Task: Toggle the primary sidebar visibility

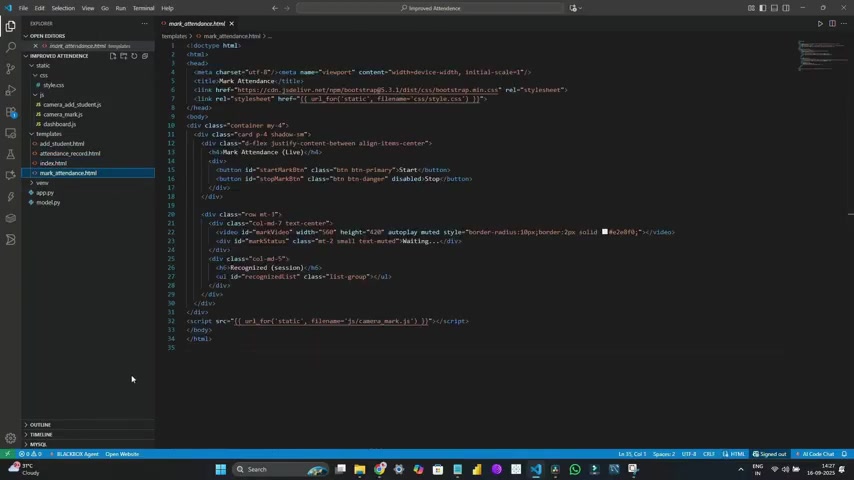Action: point(761,8)
